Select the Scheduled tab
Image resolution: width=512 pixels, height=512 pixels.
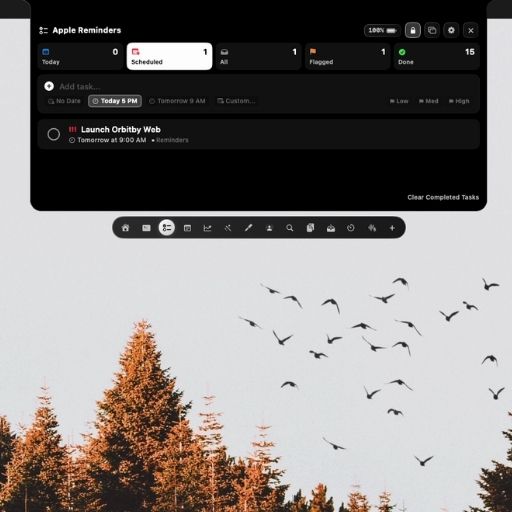pos(169,56)
